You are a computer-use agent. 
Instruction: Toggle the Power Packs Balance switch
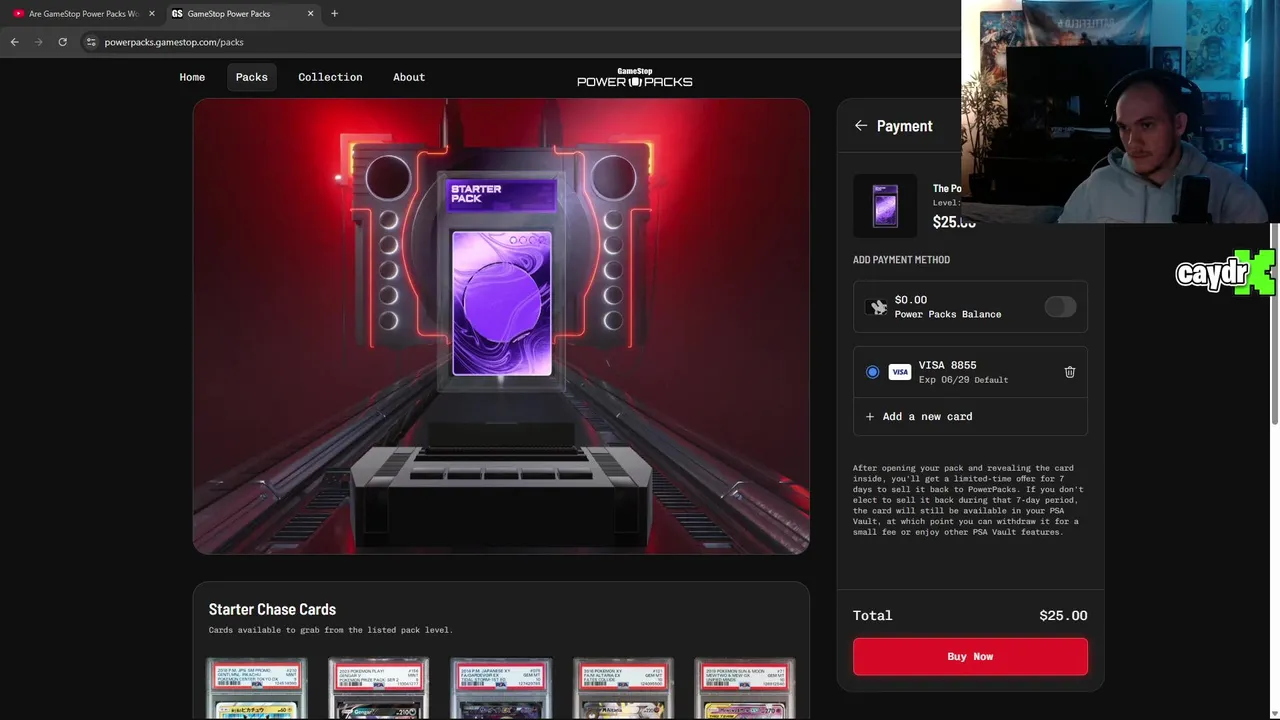click(1060, 307)
